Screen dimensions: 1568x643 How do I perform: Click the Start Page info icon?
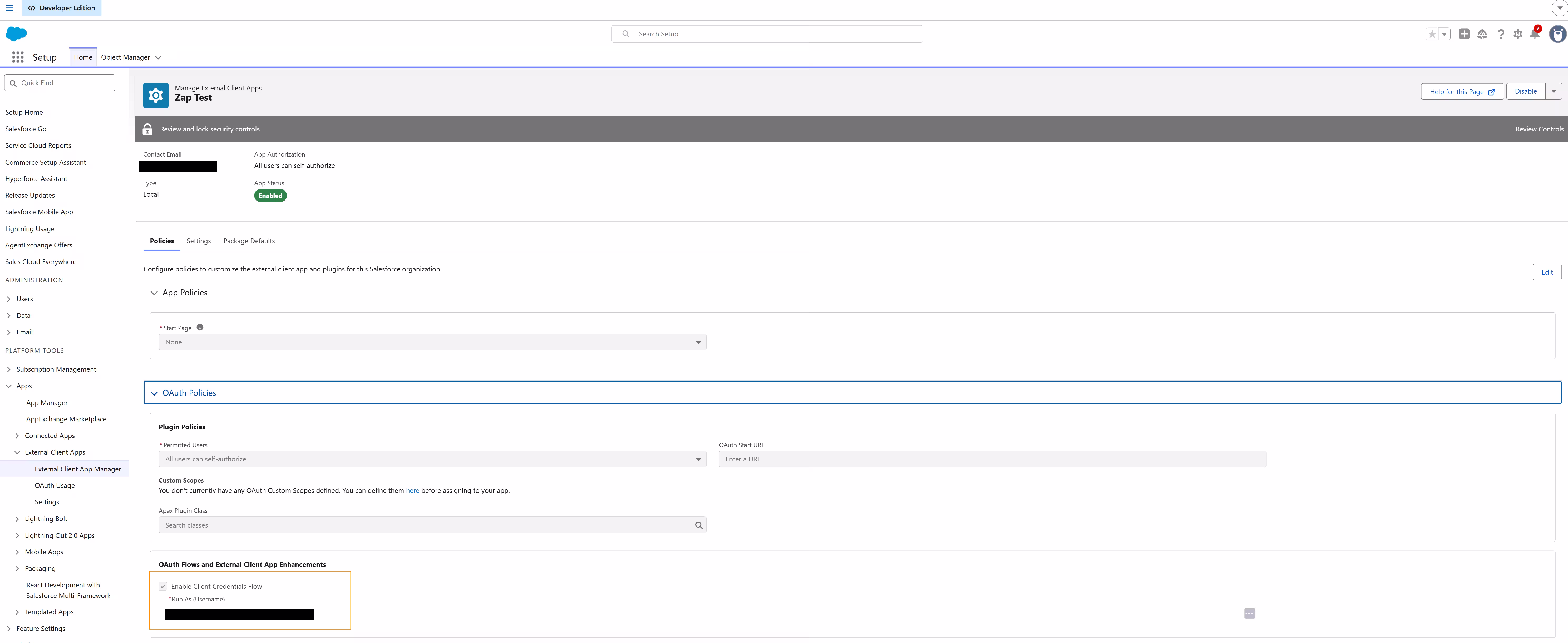tap(200, 328)
